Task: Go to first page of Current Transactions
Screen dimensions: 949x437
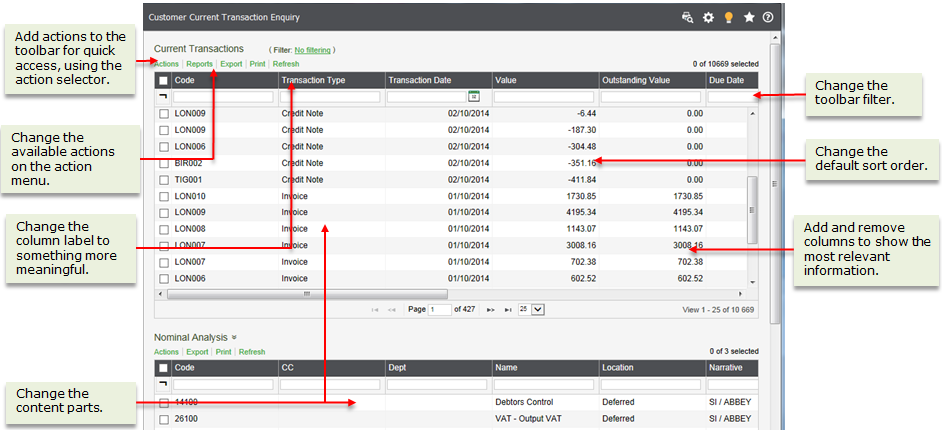Action: (x=375, y=309)
